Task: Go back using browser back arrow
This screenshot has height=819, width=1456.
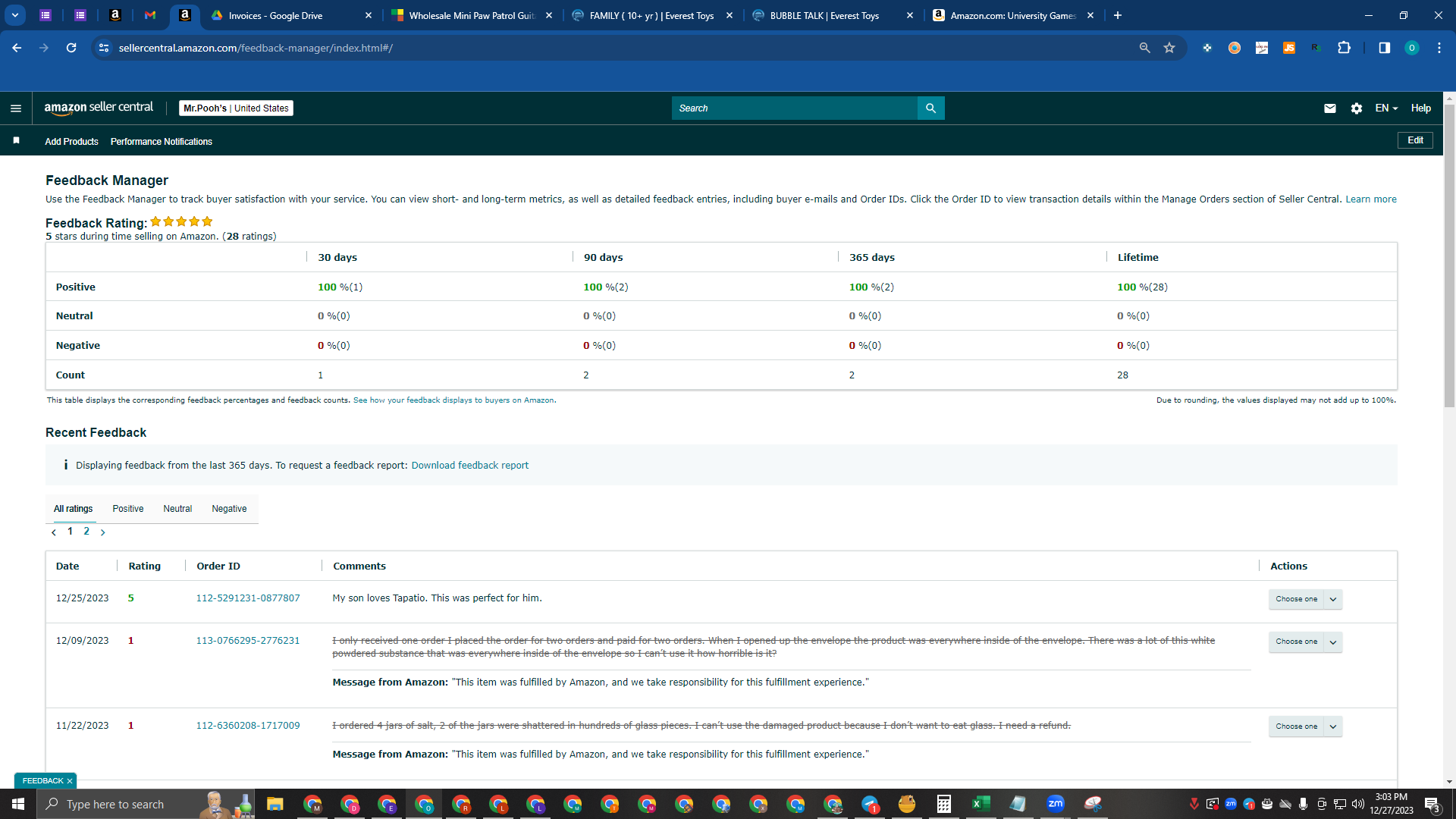Action: 17,48
